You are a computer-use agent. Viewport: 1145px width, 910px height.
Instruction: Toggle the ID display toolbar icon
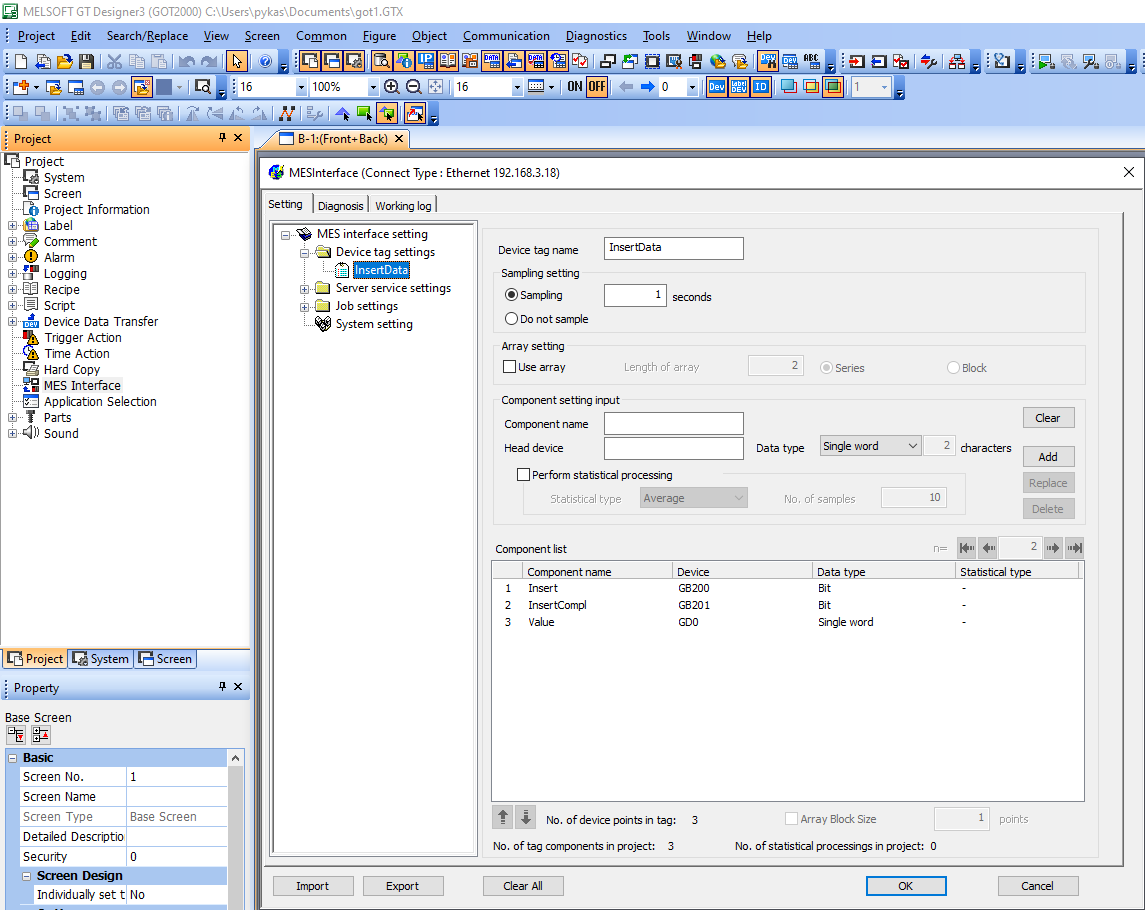point(761,87)
